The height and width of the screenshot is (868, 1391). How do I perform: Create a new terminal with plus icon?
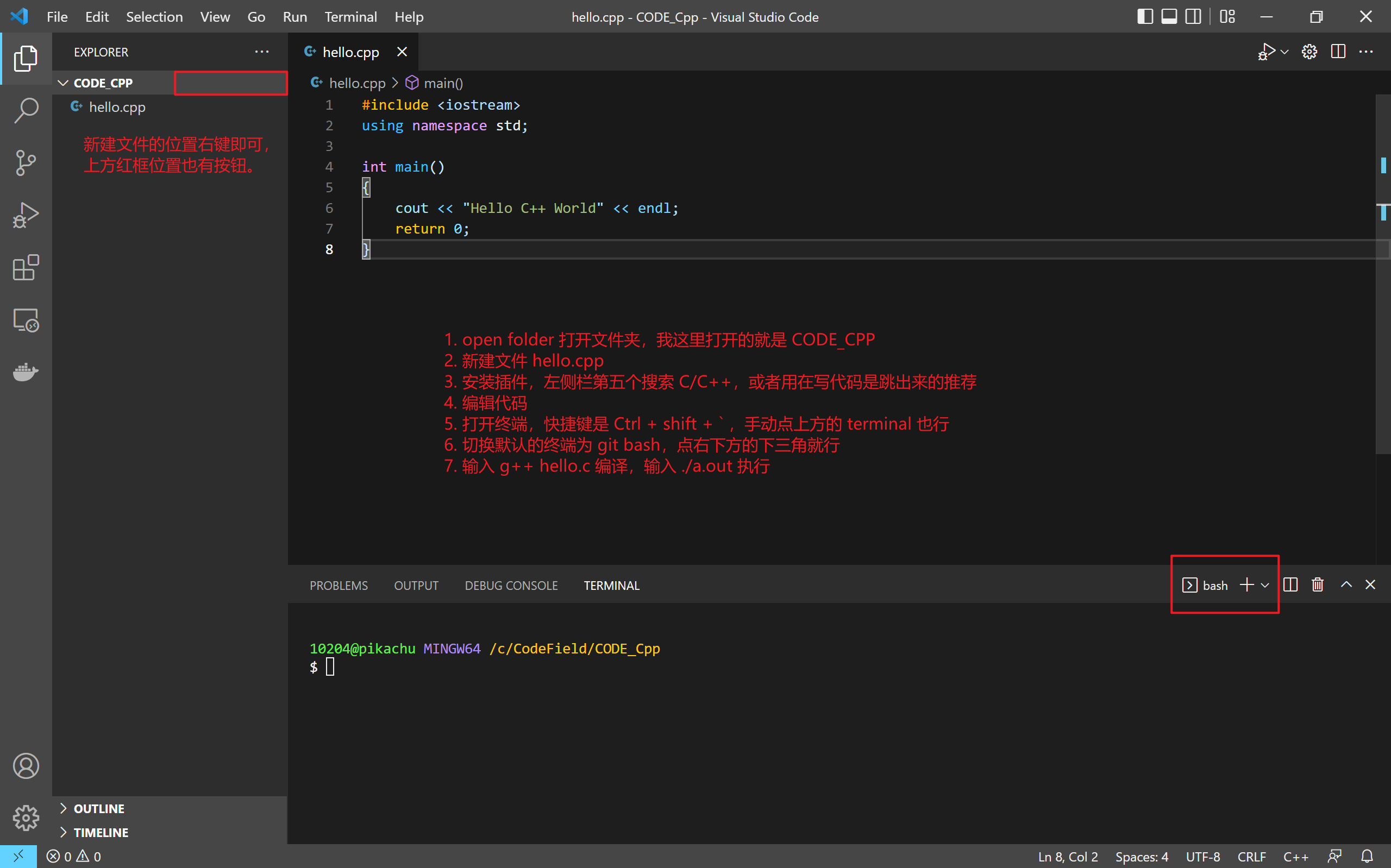[1246, 584]
